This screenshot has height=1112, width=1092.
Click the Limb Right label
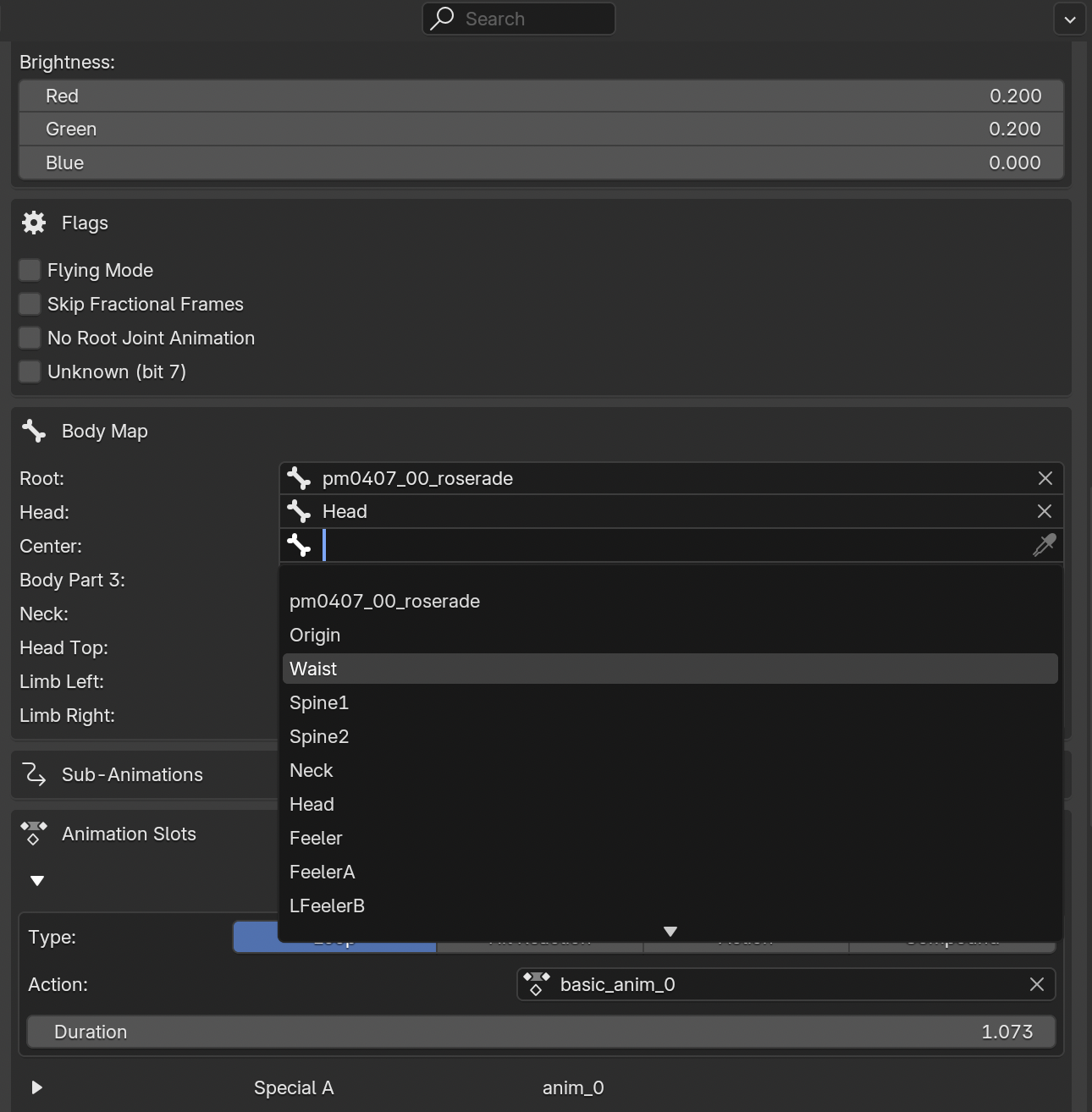point(67,715)
